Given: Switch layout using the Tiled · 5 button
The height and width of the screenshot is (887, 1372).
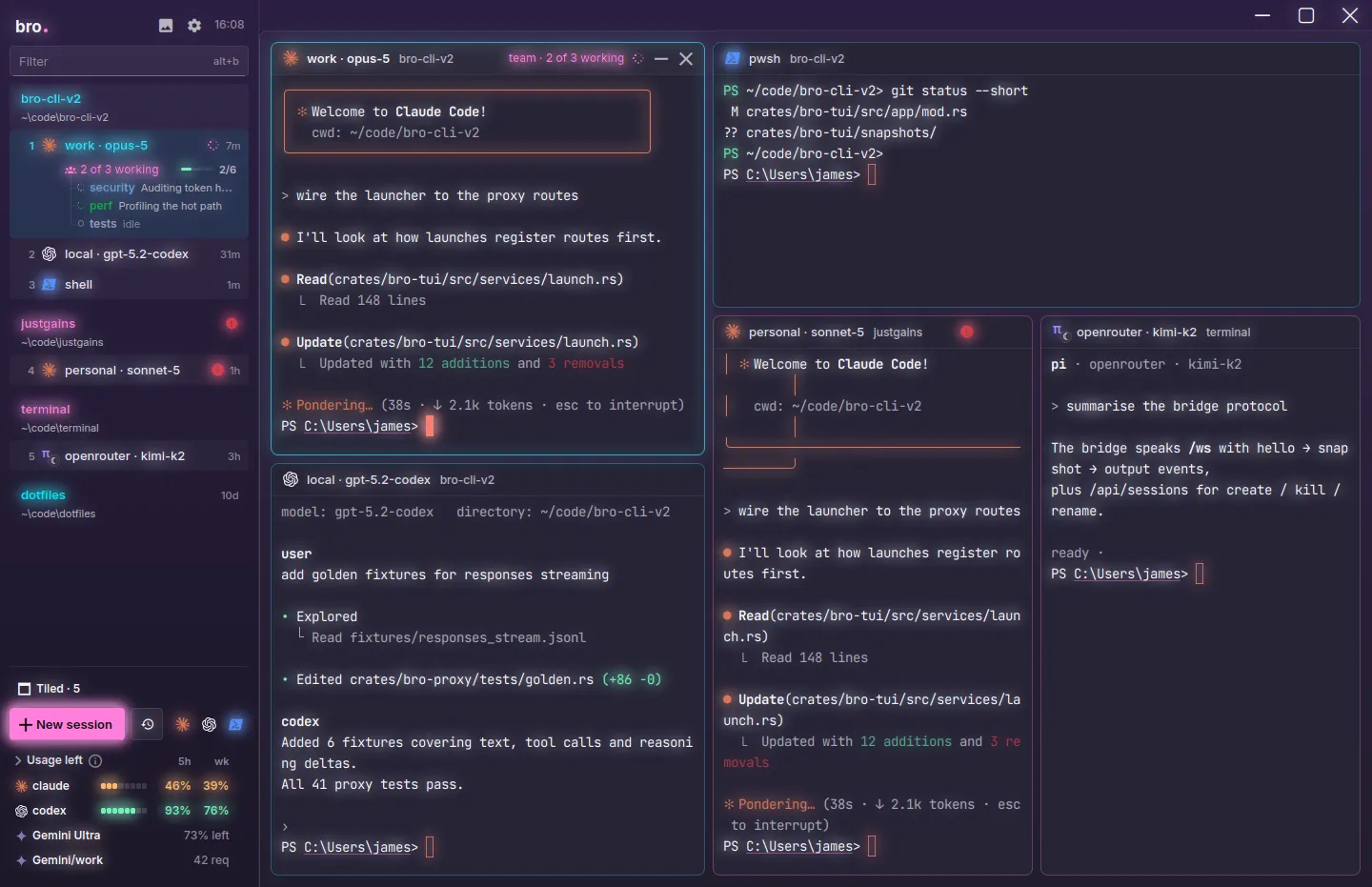Looking at the screenshot, I should [x=50, y=689].
